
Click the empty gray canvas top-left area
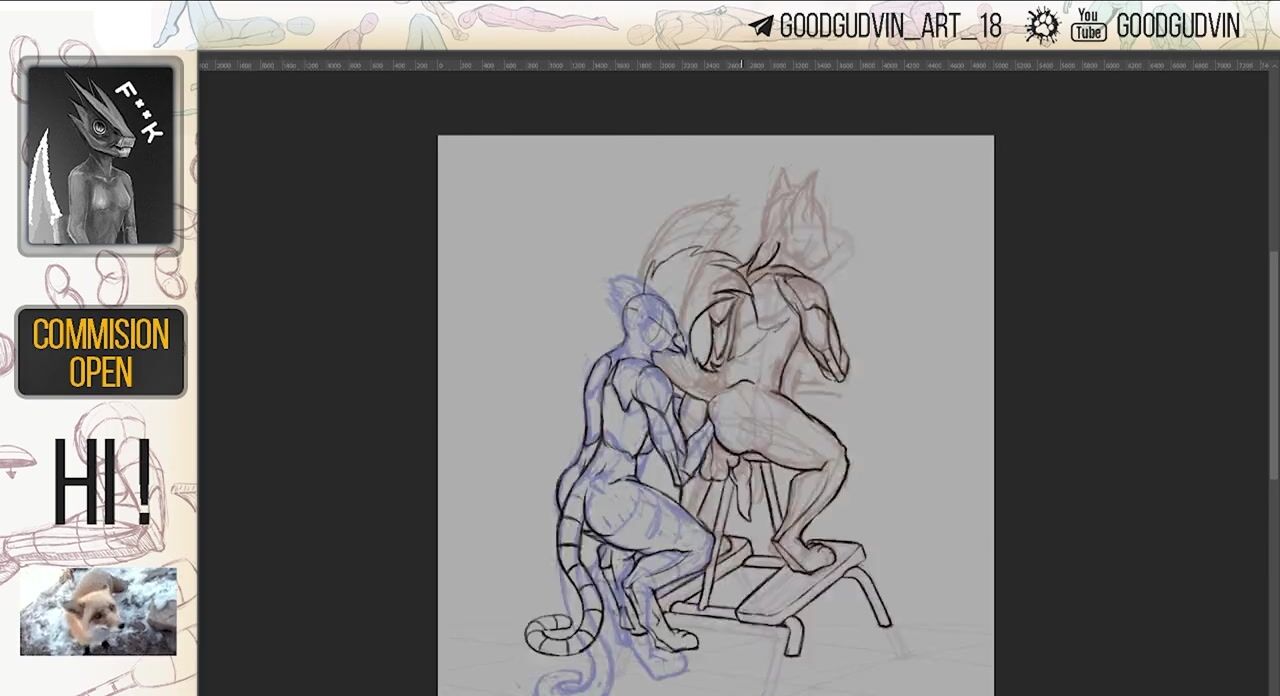tap(500, 190)
